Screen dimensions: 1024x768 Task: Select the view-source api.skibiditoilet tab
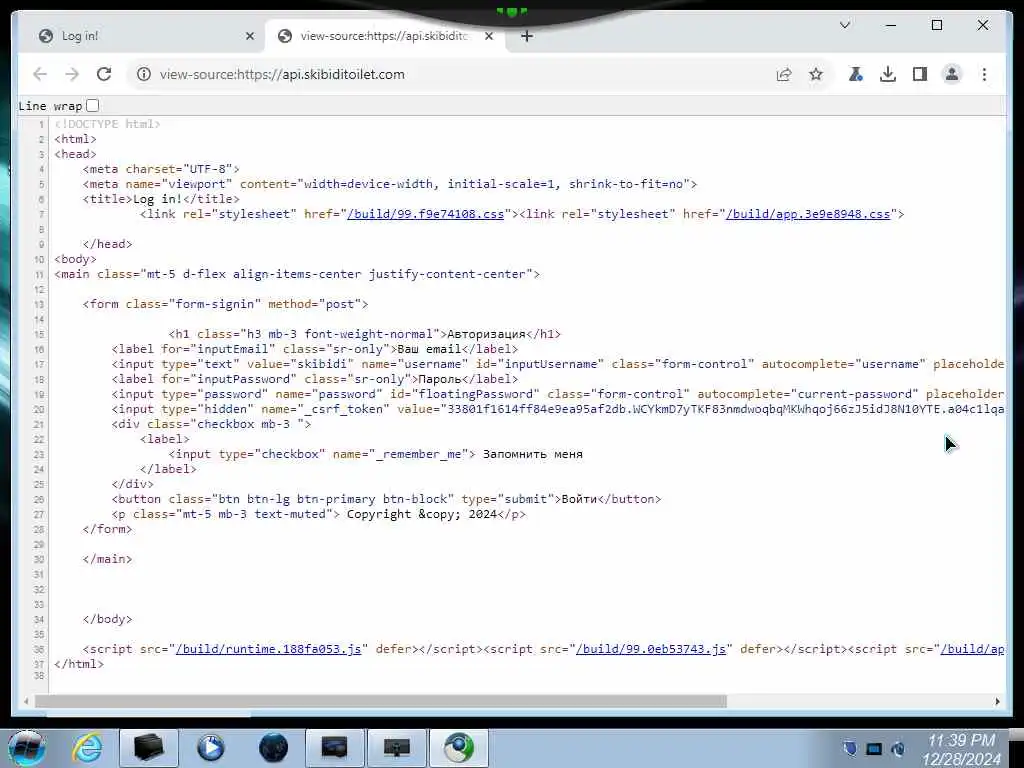click(384, 37)
